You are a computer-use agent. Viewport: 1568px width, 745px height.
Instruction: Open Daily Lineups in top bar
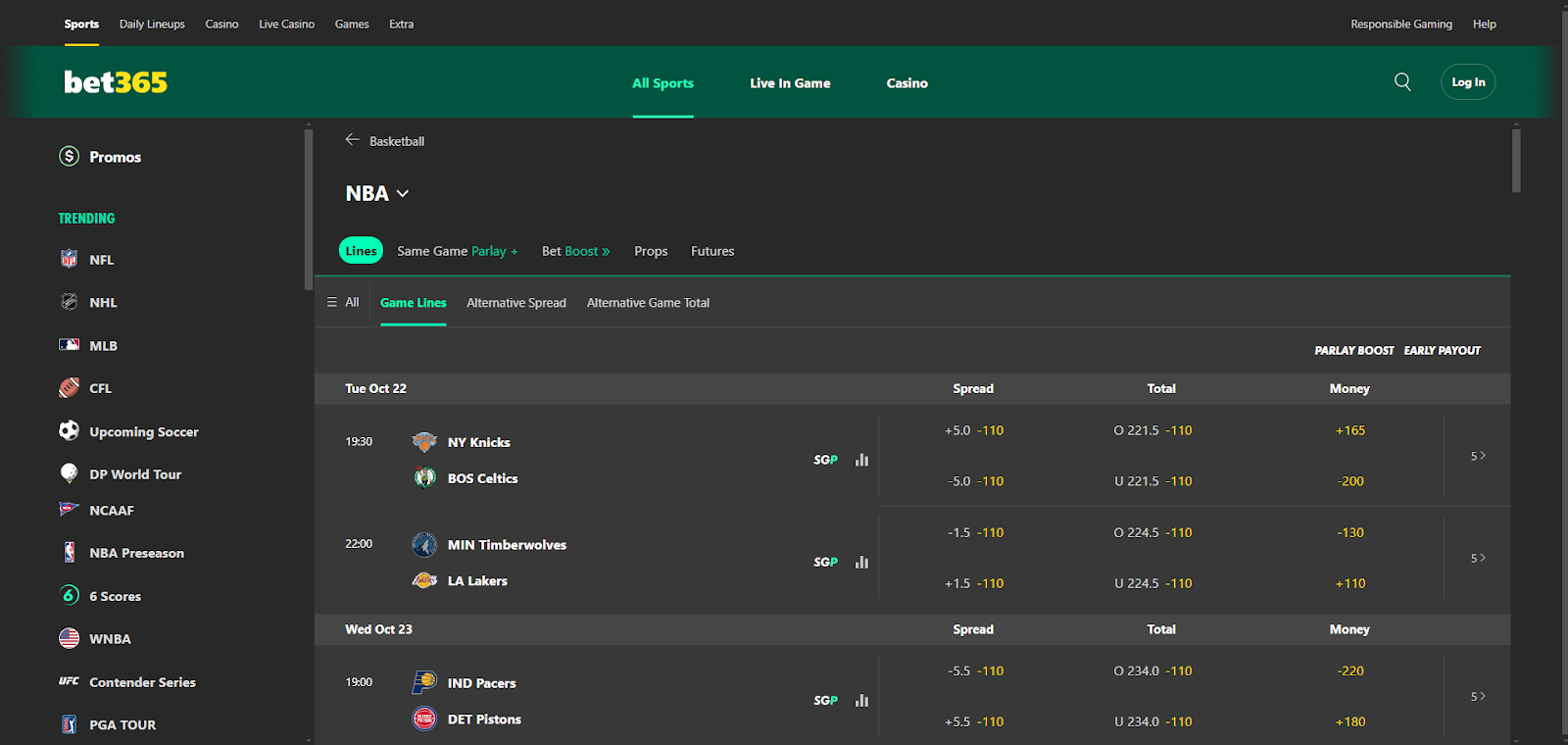pos(152,24)
